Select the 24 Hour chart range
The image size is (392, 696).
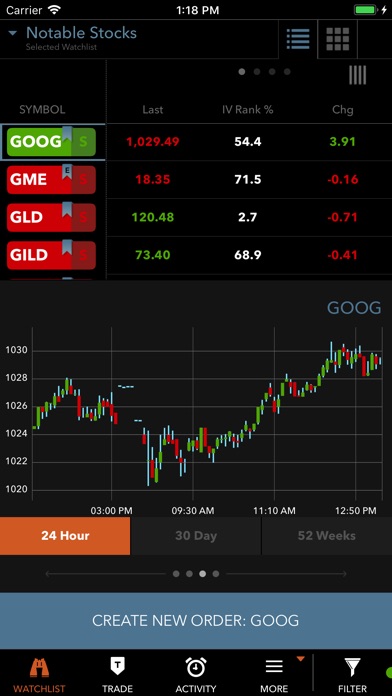(65, 536)
